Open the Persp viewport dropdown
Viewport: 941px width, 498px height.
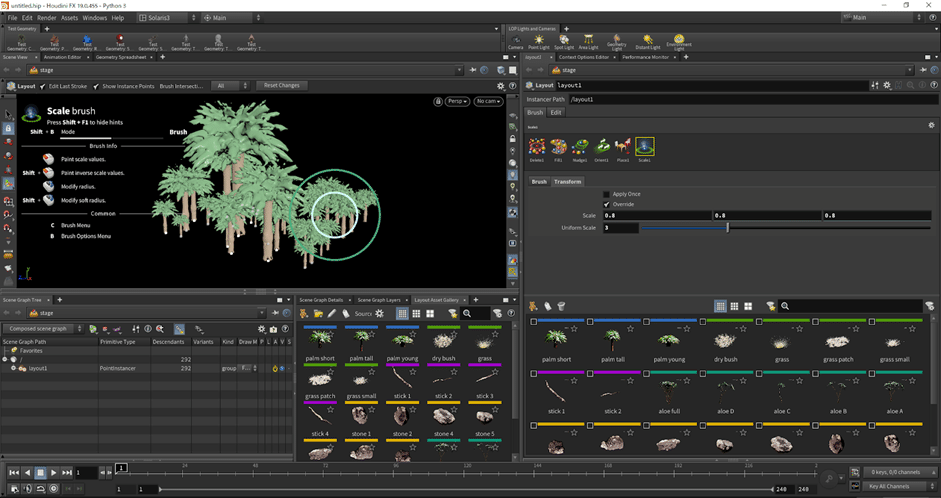pos(457,101)
